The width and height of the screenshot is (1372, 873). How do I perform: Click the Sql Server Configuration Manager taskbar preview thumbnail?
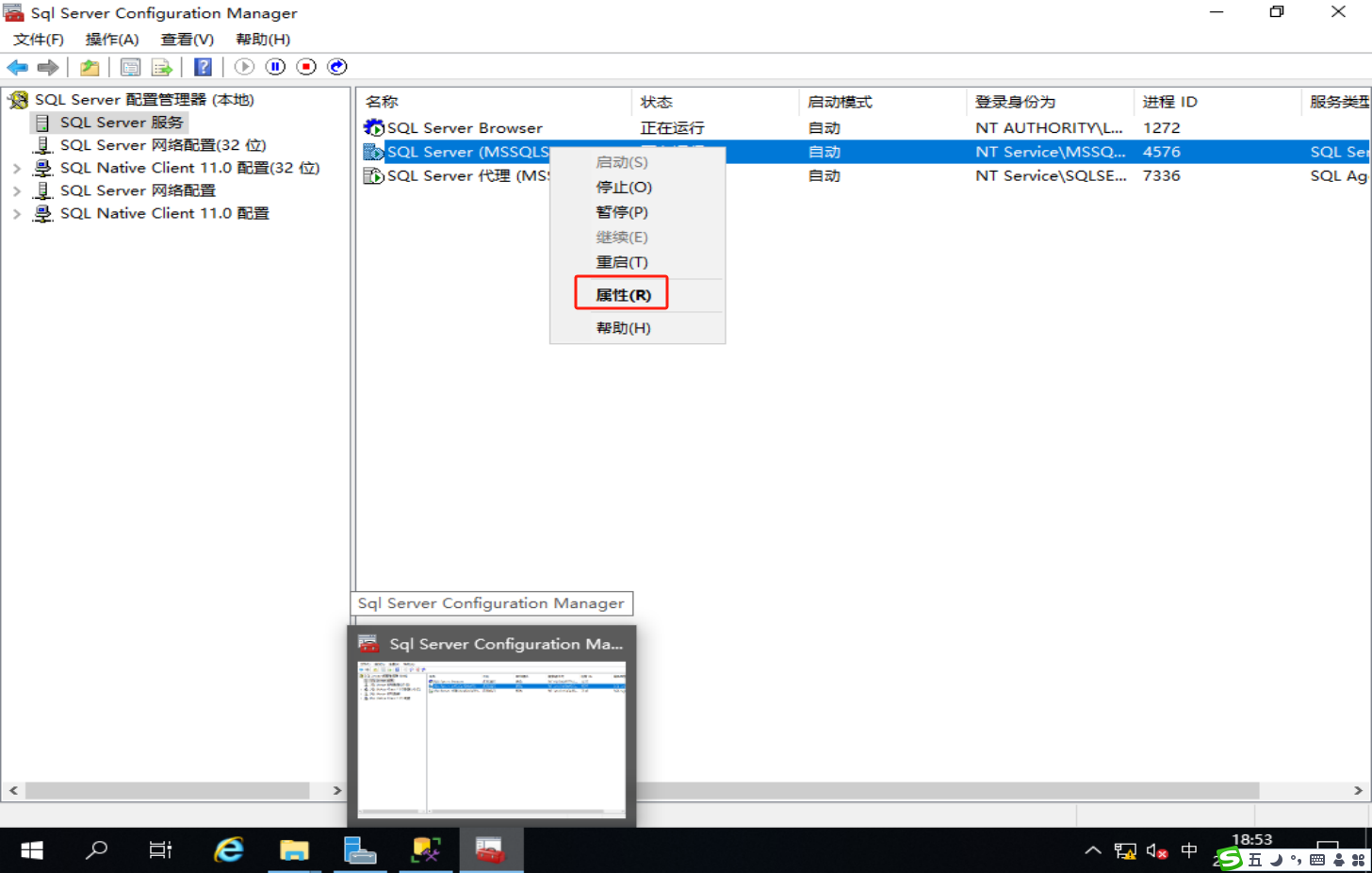(492, 737)
